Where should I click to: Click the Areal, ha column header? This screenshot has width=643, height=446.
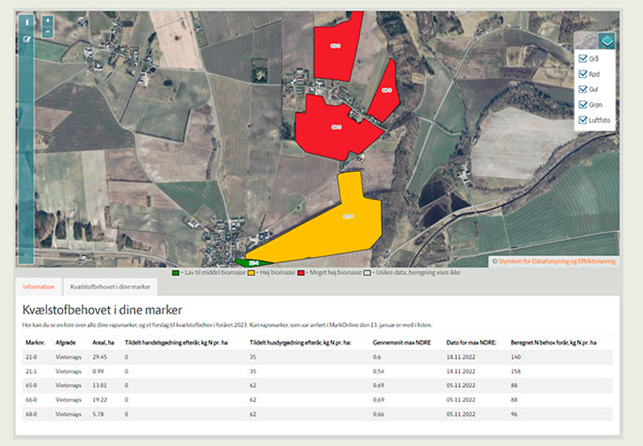coord(104,342)
